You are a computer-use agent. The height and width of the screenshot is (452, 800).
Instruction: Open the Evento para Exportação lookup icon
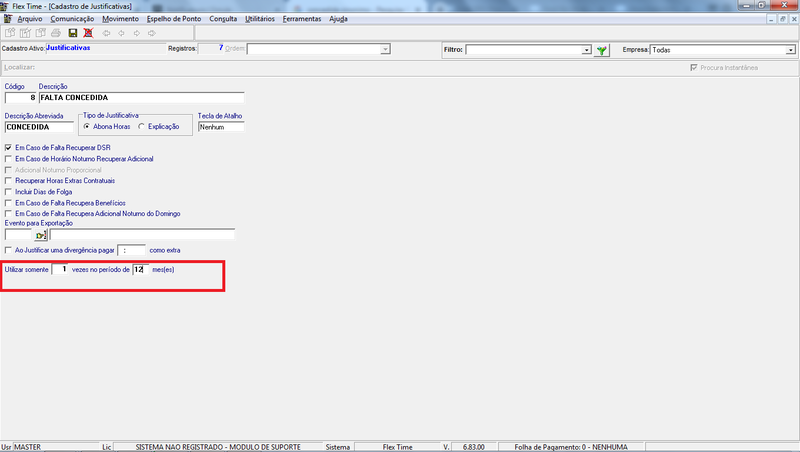click(41, 235)
